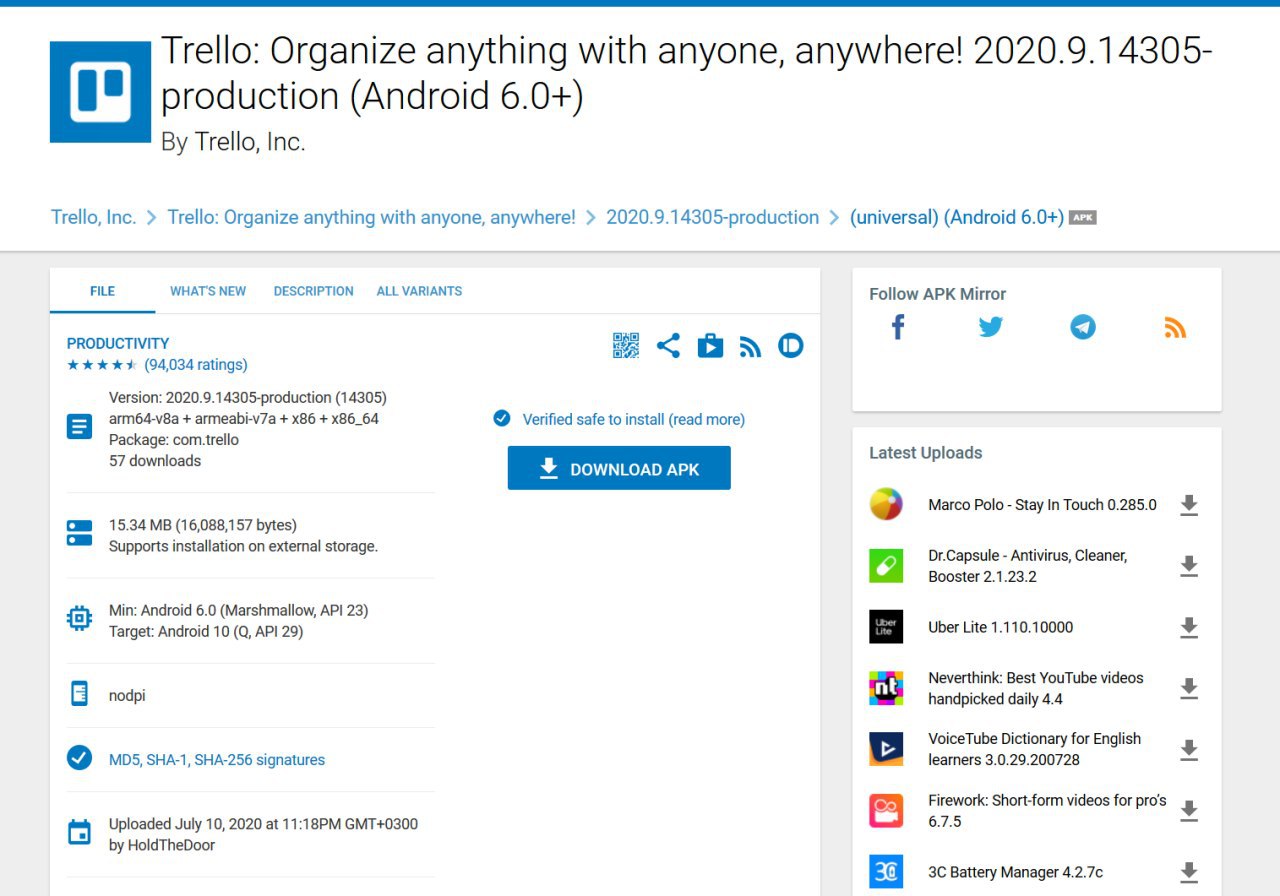This screenshot has height=896, width=1280.
Task: Click the RSS feed icon in file panel
Action: pyautogui.click(x=750, y=347)
